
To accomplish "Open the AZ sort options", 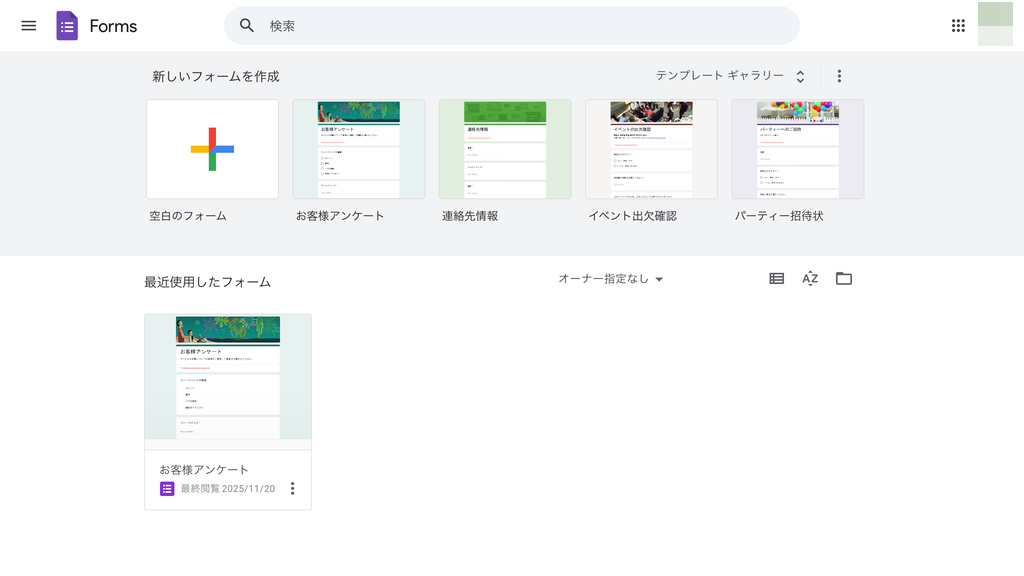I will click(810, 279).
